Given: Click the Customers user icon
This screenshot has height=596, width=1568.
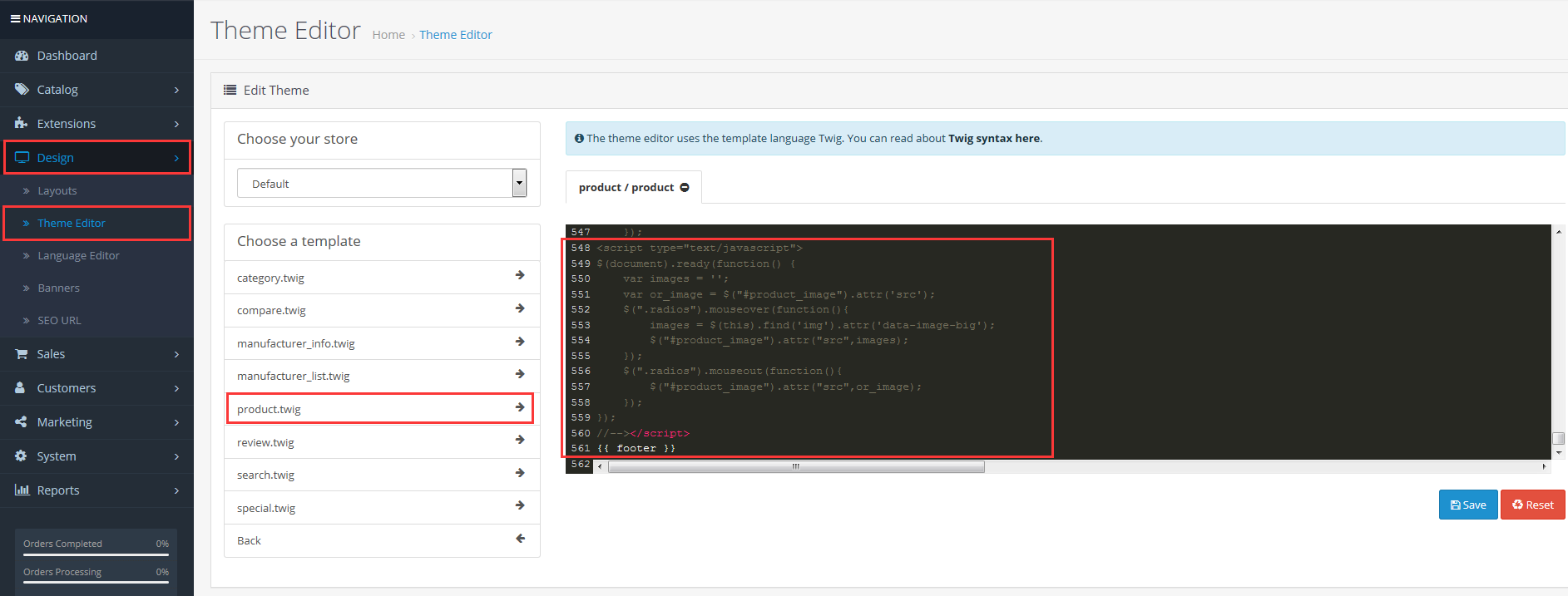Looking at the screenshot, I should click(20, 387).
